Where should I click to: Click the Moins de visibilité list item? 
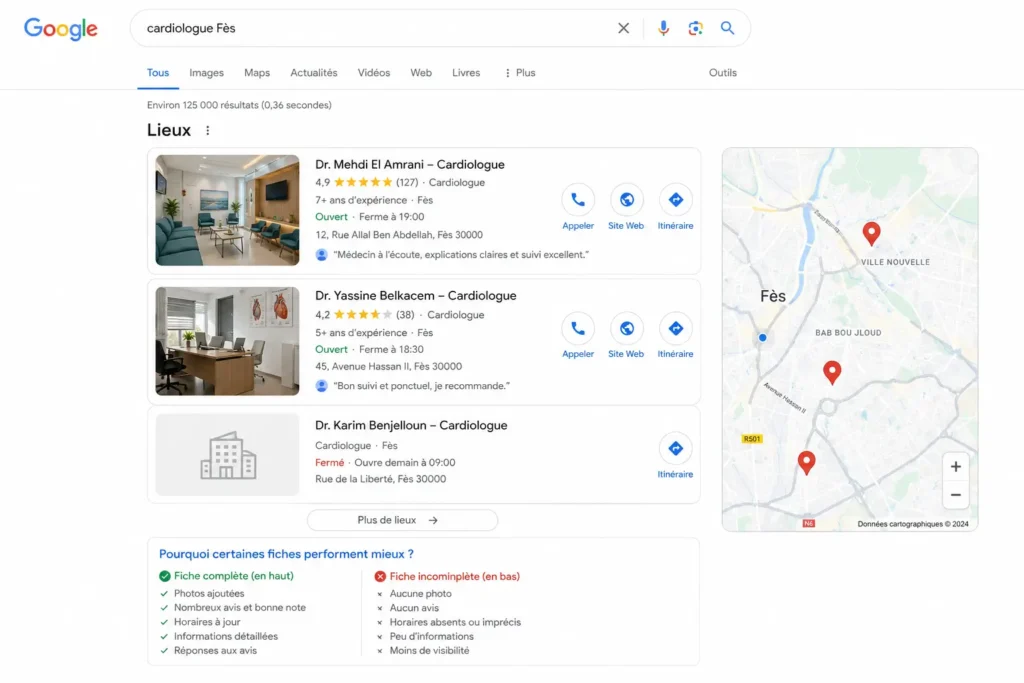[x=430, y=650]
